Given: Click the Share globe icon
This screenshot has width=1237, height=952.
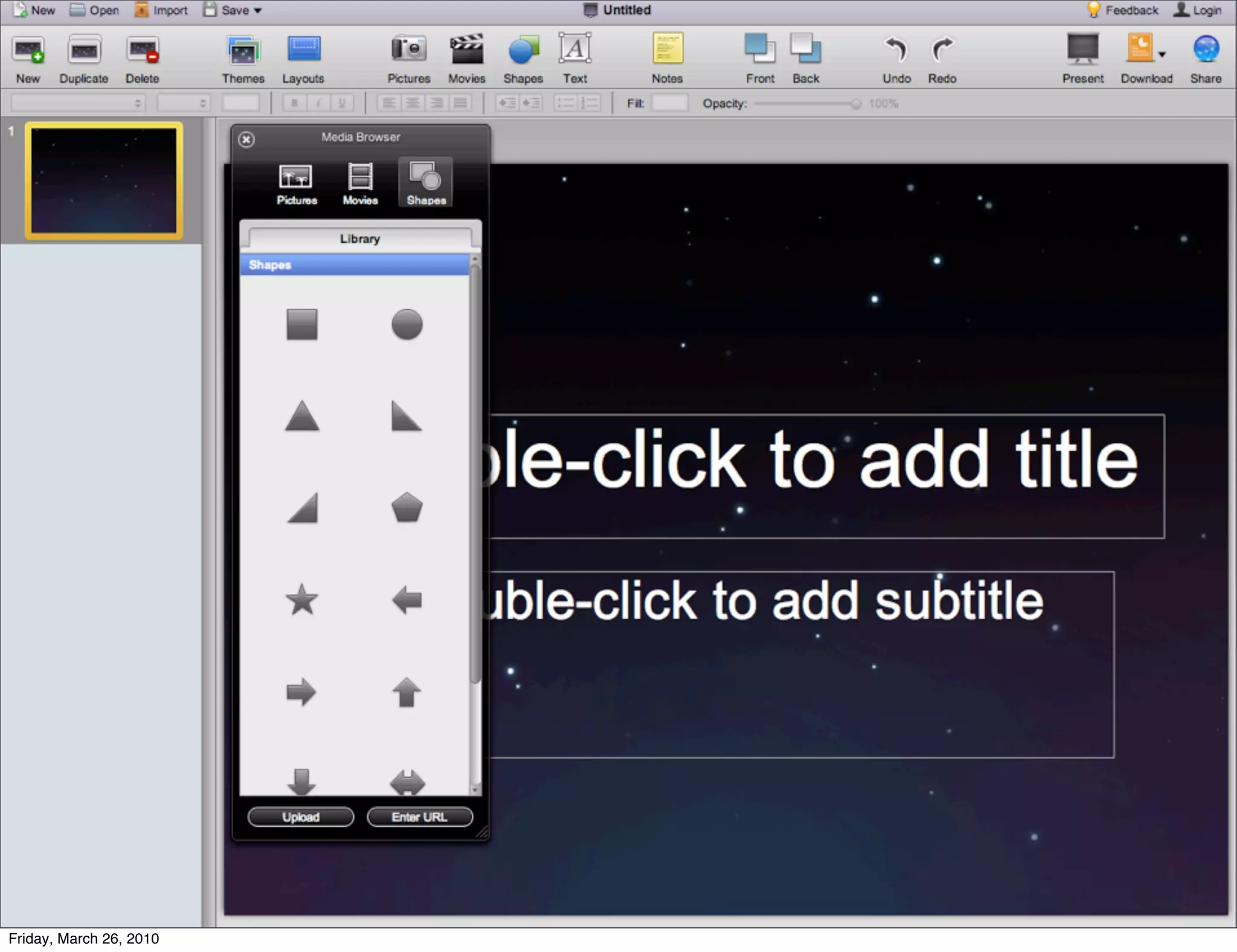Looking at the screenshot, I should tap(1206, 49).
